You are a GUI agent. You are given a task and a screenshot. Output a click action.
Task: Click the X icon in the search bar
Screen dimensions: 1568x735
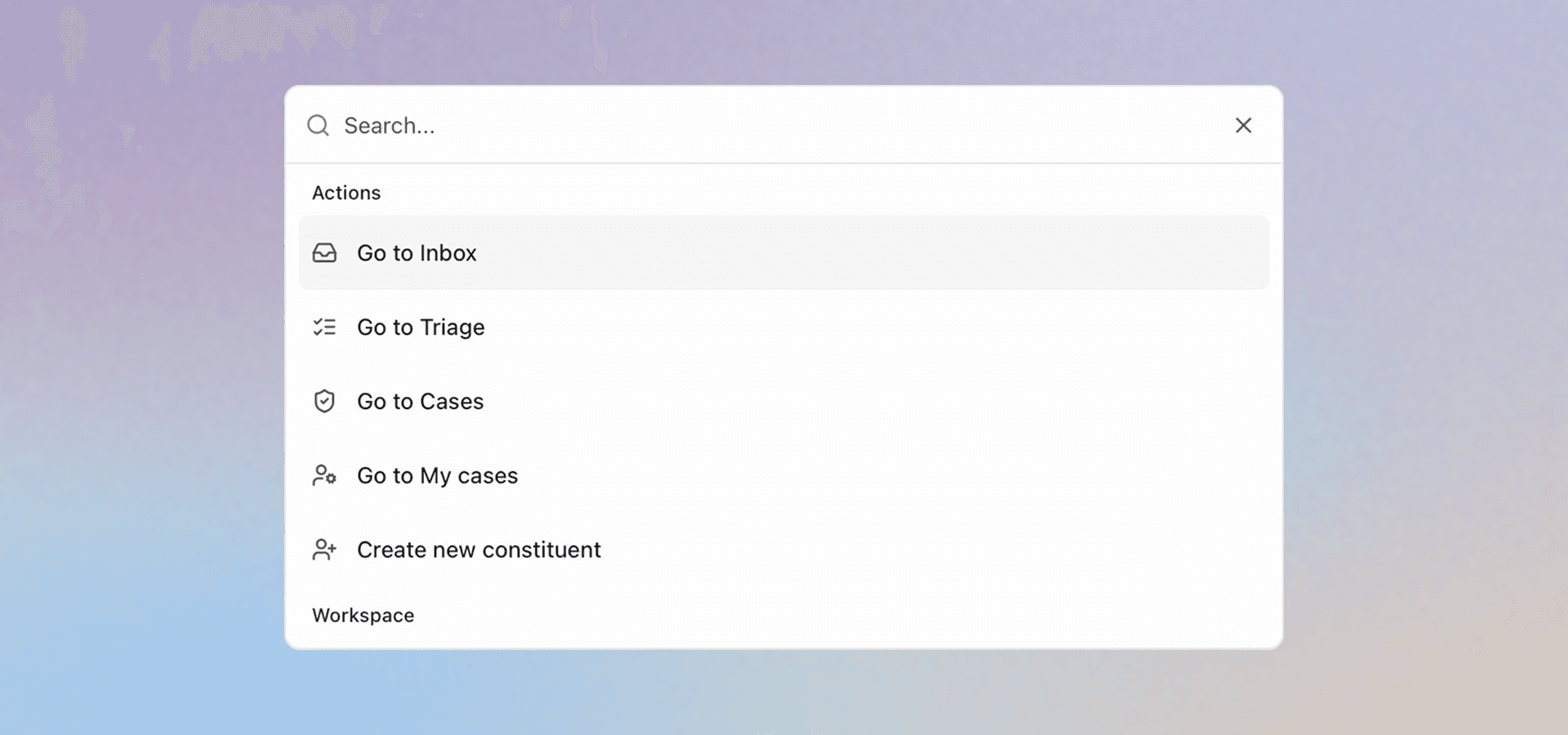pos(1243,125)
